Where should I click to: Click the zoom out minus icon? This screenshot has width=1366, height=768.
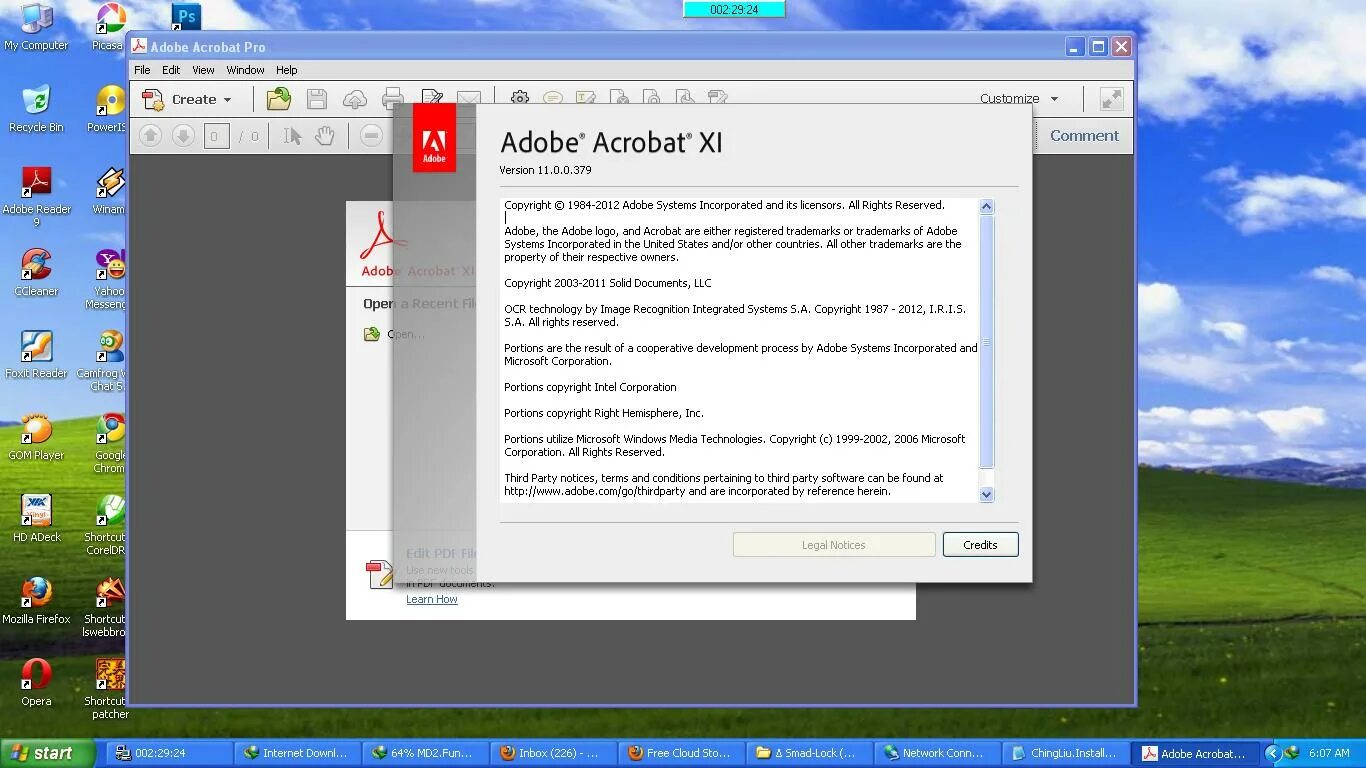371,136
